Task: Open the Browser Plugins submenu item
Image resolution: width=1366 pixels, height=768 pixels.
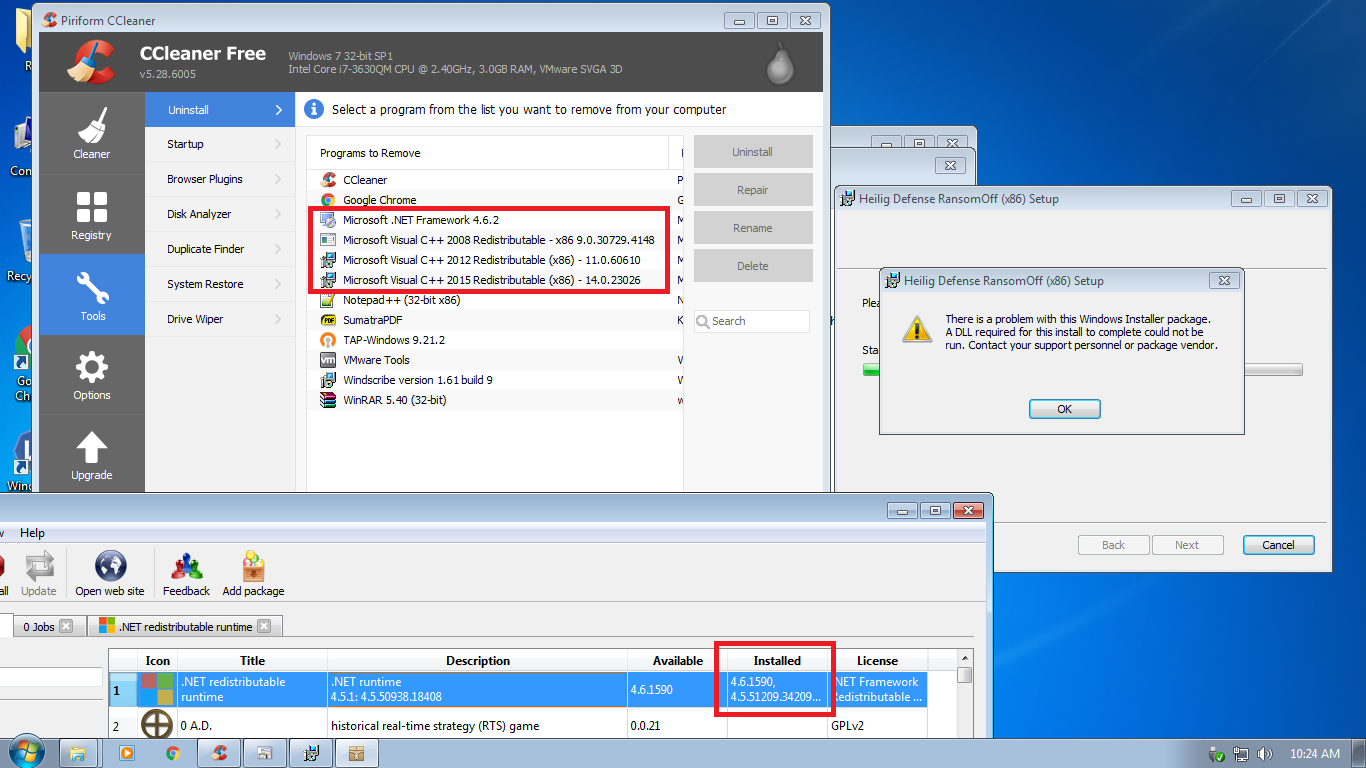Action: pos(220,179)
